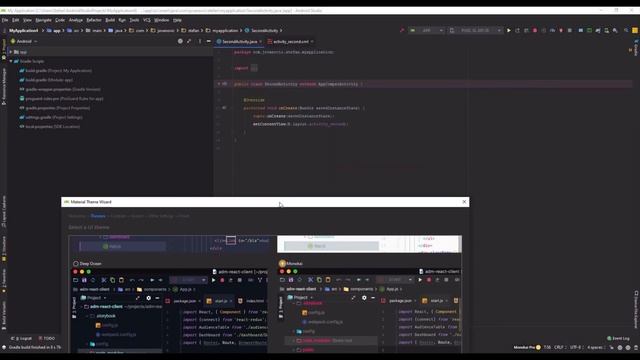Open the Logcat tool window

pyautogui.click(x=21, y=338)
